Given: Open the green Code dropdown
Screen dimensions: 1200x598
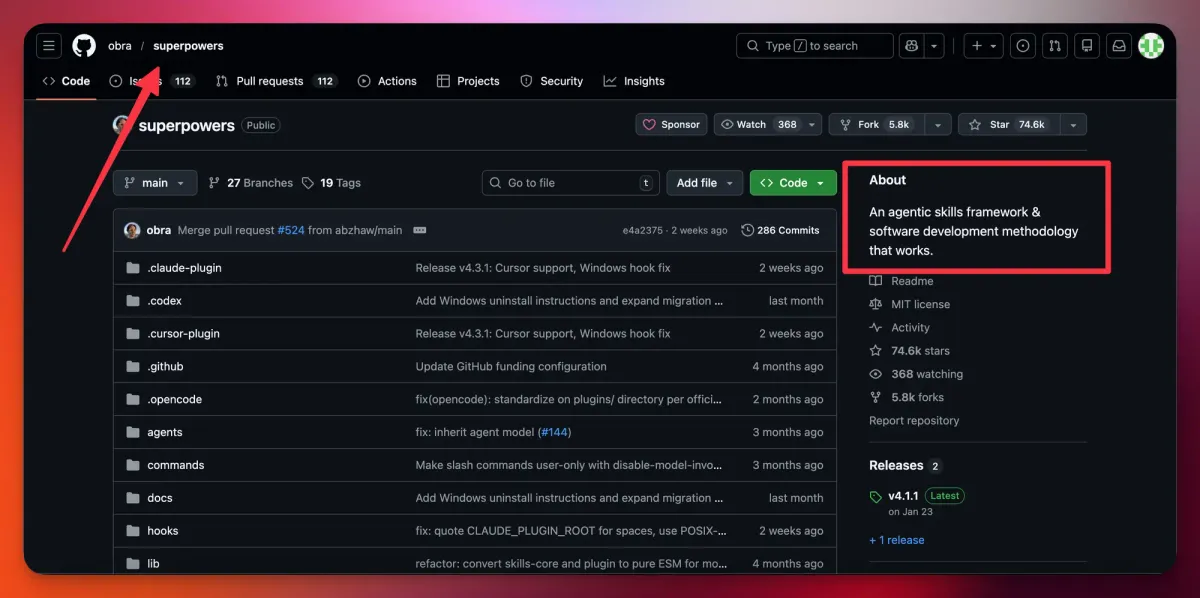Looking at the screenshot, I should point(793,182).
